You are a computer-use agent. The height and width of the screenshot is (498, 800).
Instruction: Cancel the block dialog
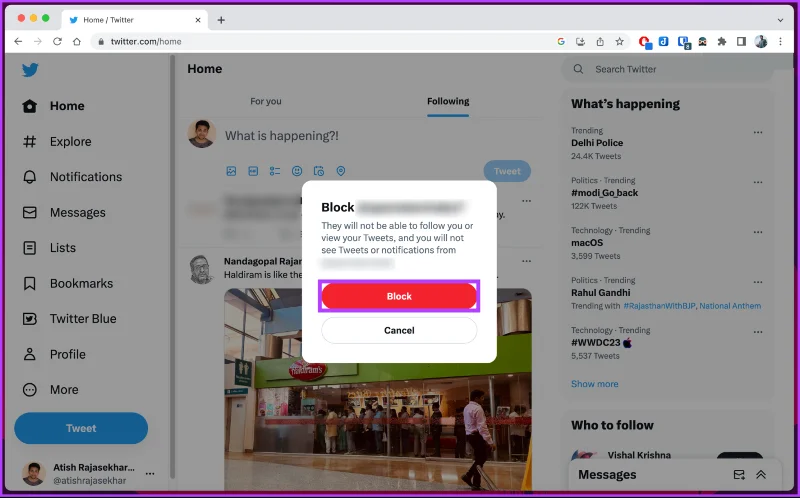(399, 330)
